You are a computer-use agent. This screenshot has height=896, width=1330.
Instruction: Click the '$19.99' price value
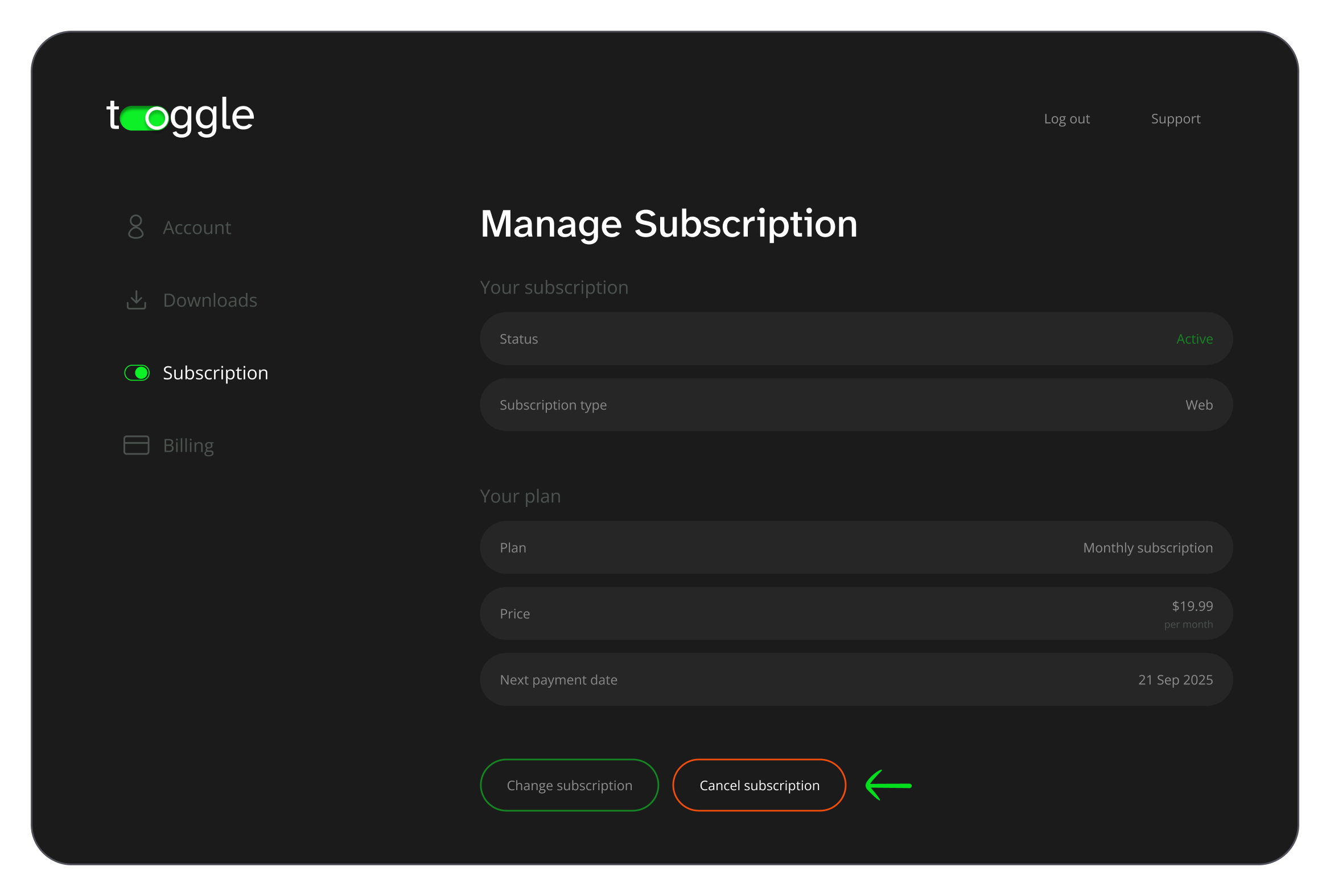(x=1192, y=606)
